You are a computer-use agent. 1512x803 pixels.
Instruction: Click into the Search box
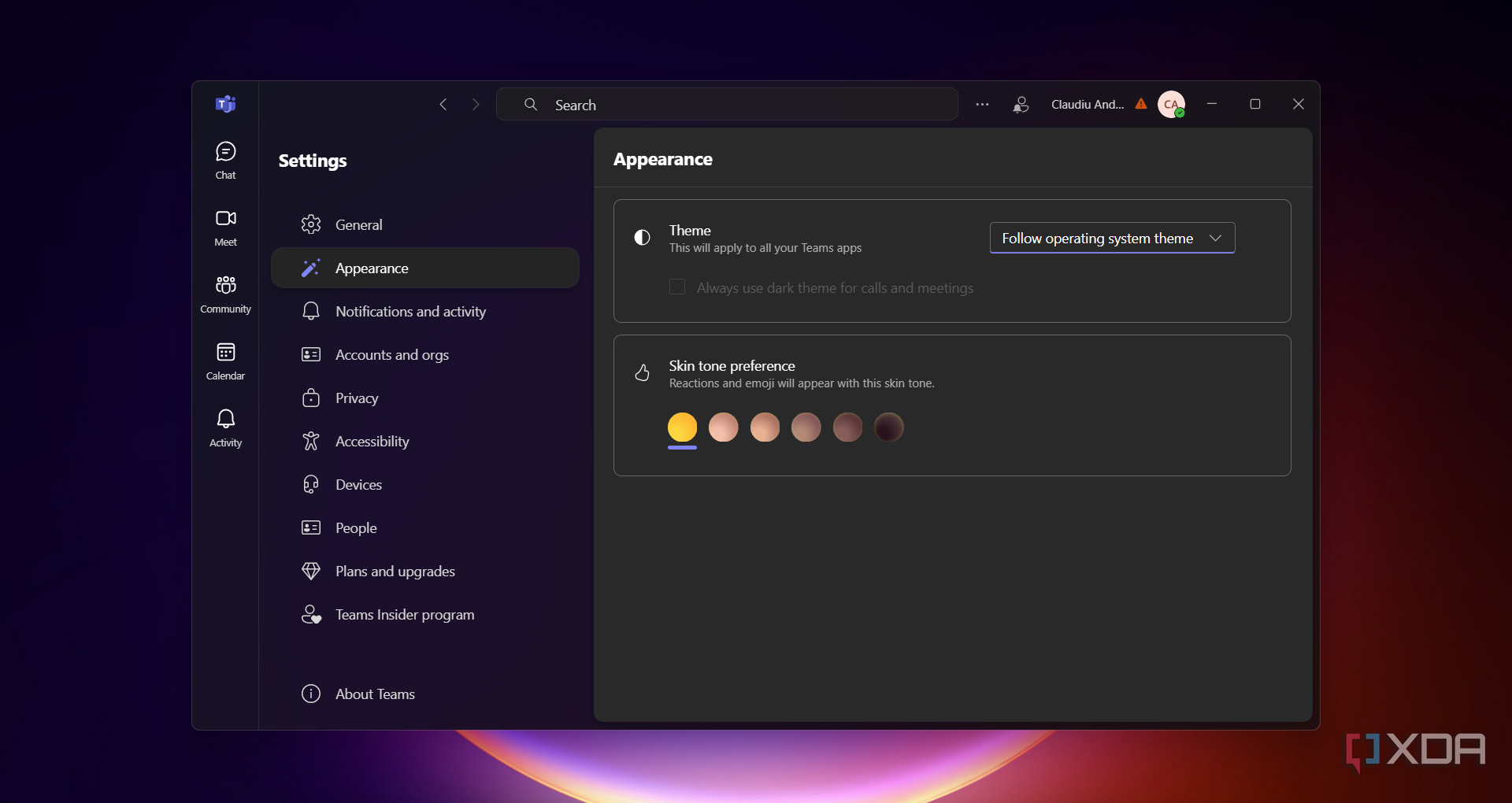pos(727,104)
